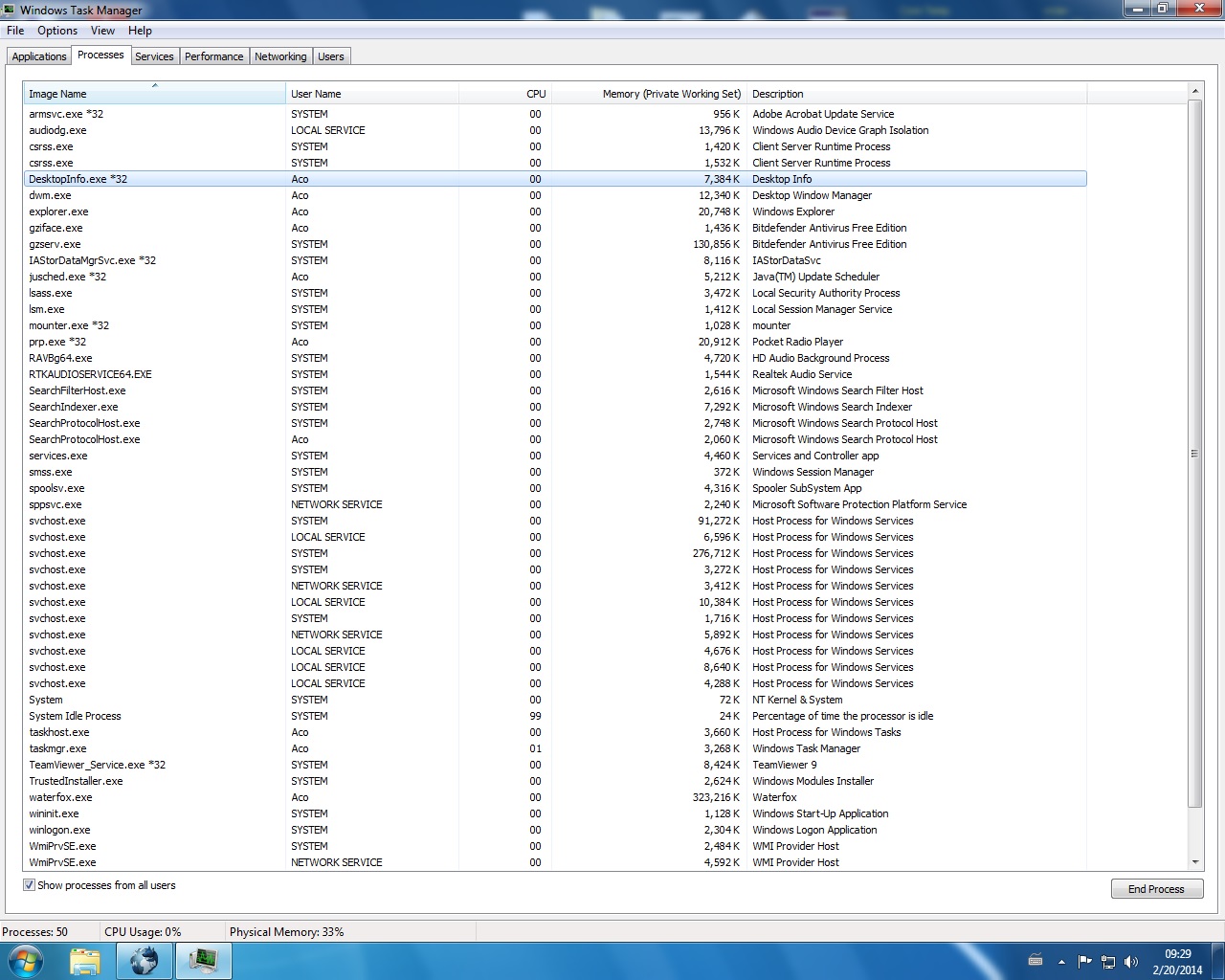
Task: Sort by the Image Name column header
Action: coord(154,94)
